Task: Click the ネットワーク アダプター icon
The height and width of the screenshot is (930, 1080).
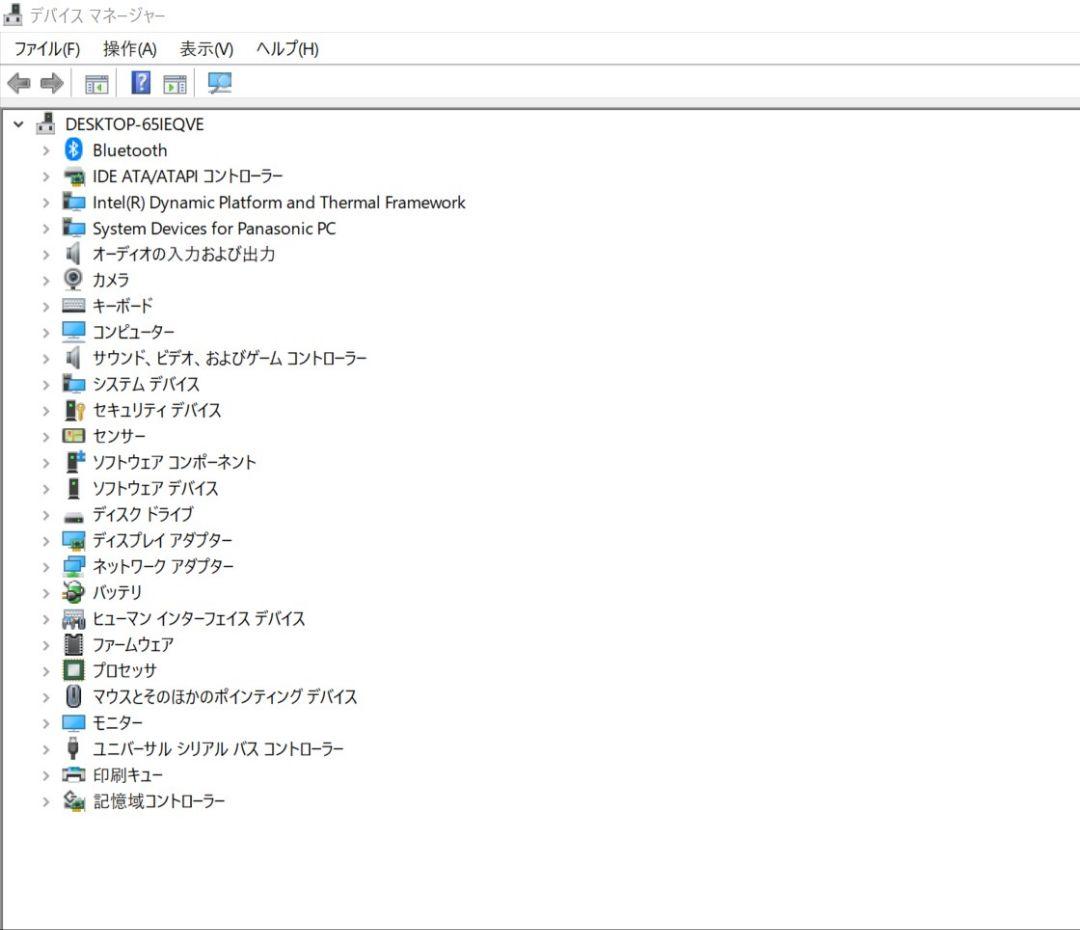Action: (74, 566)
